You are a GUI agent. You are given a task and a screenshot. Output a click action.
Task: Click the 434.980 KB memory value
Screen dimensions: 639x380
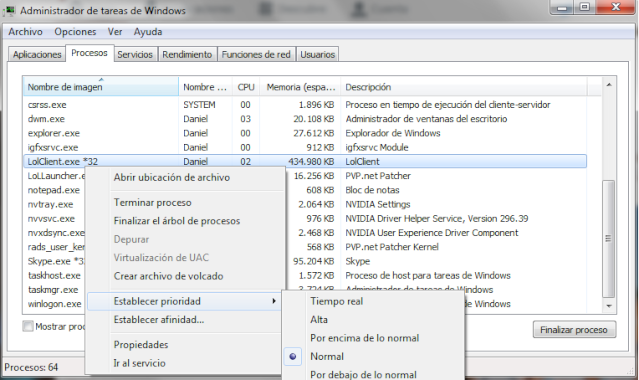tap(311, 161)
